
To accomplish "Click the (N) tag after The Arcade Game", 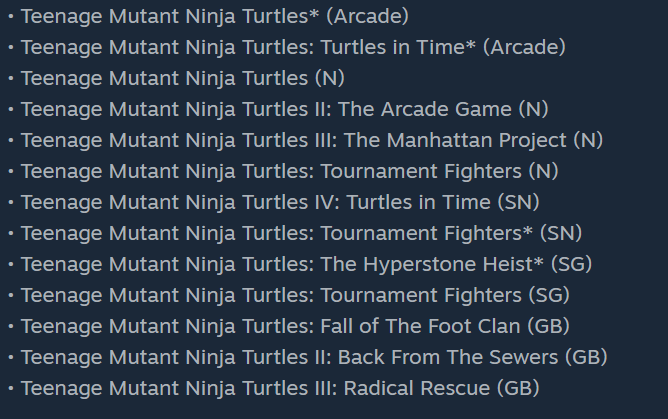I will (533, 109).
